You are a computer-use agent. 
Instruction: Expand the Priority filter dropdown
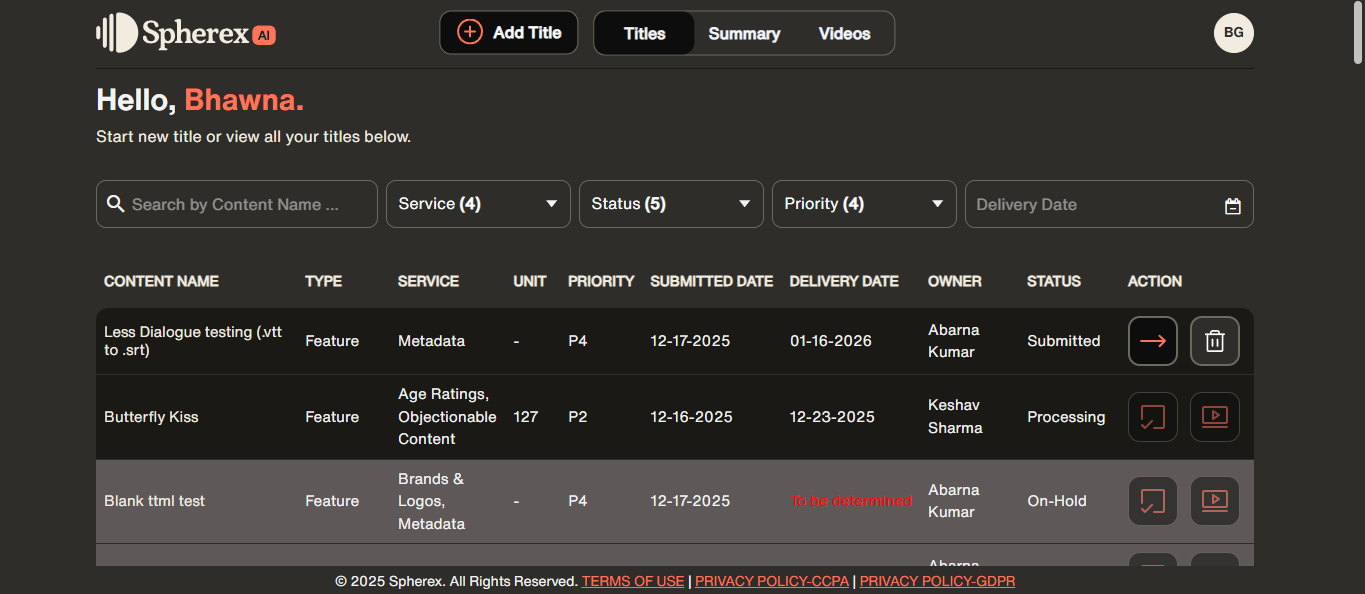tap(864, 204)
